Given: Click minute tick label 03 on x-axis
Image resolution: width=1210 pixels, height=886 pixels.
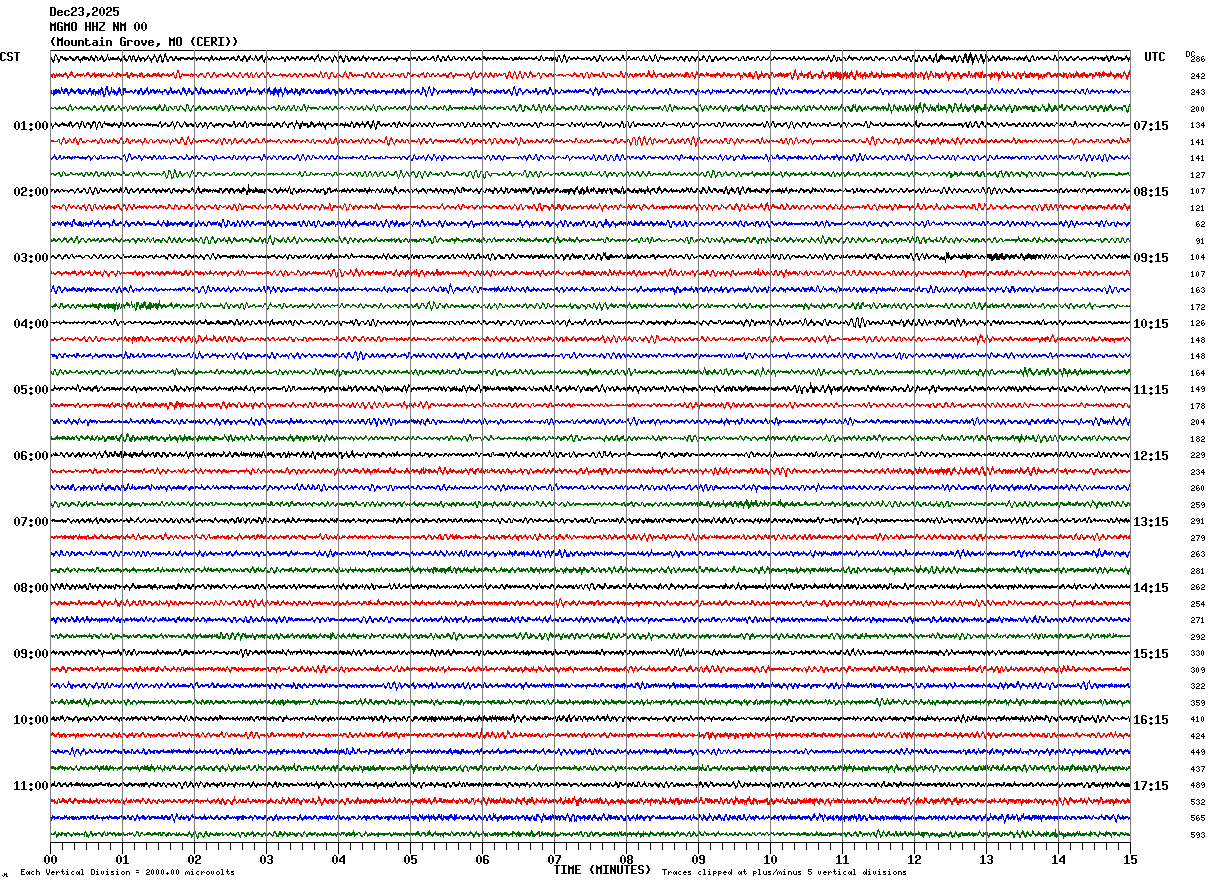Looking at the screenshot, I should [266, 859].
